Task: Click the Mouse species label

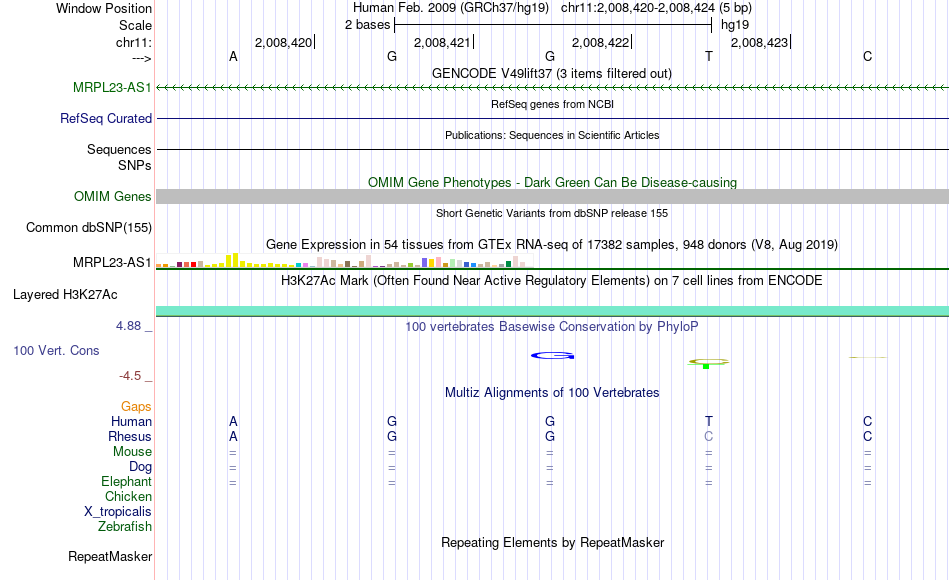Action: click(x=132, y=452)
